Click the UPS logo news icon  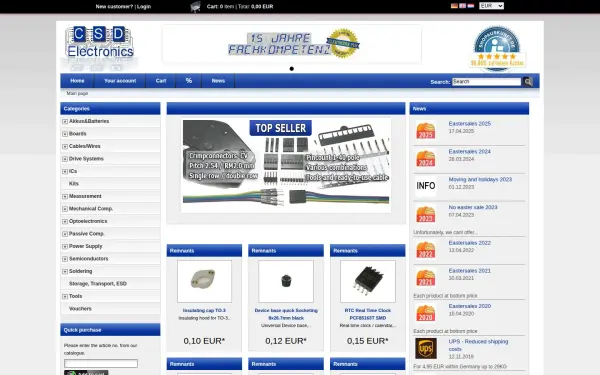click(426, 349)
